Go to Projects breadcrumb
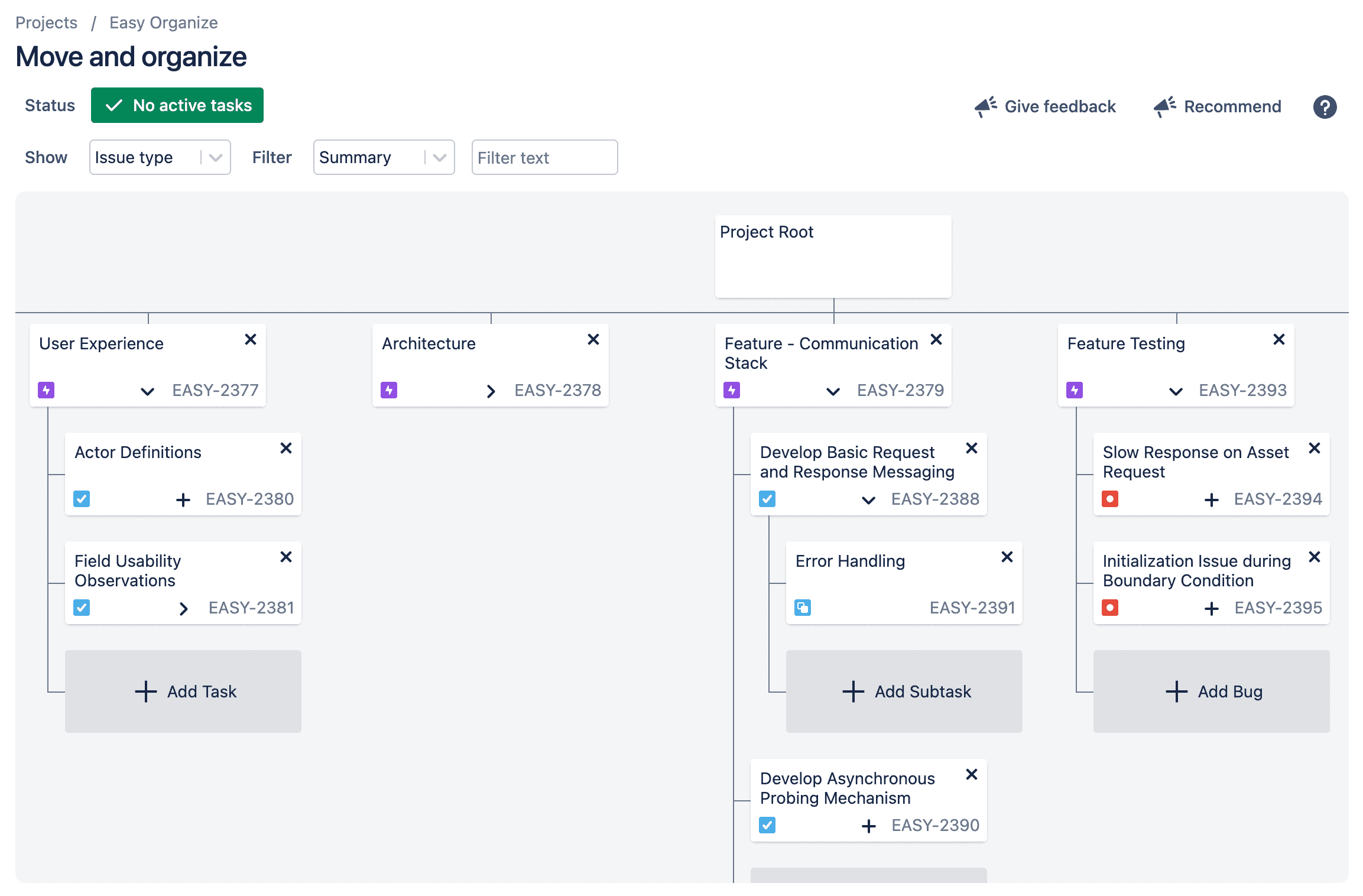The image size is (1363, 896). (x=46, y=22)
